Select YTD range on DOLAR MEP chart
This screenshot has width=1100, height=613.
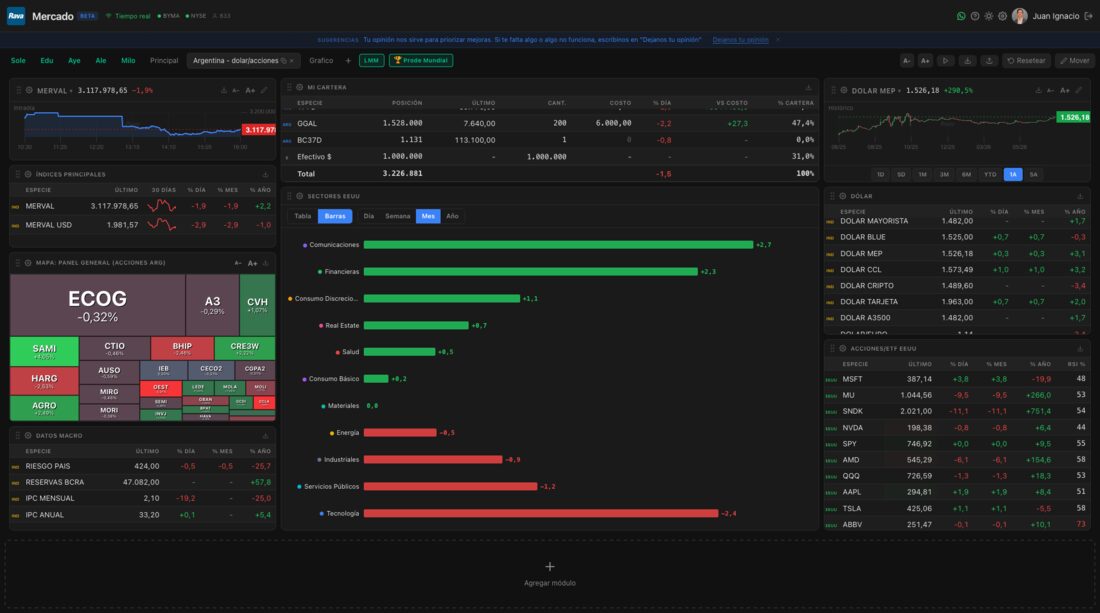point(990,175)
